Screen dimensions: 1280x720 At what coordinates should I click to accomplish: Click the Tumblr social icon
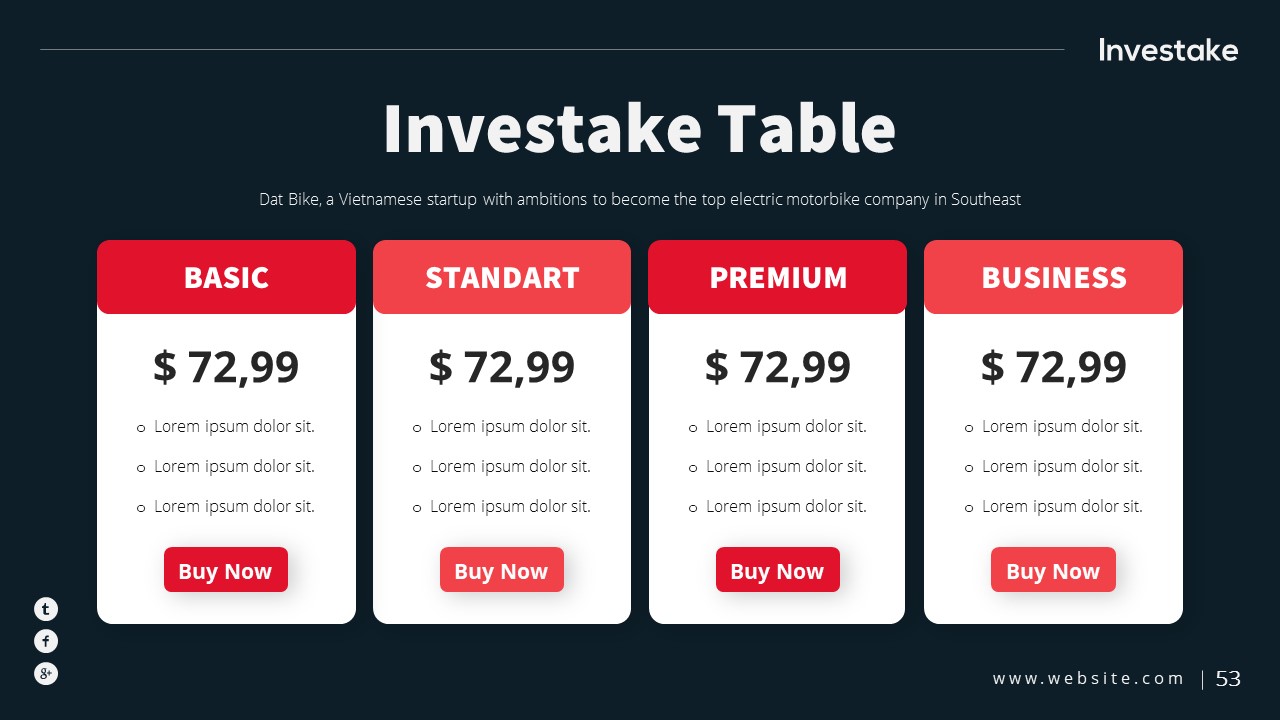46,608
